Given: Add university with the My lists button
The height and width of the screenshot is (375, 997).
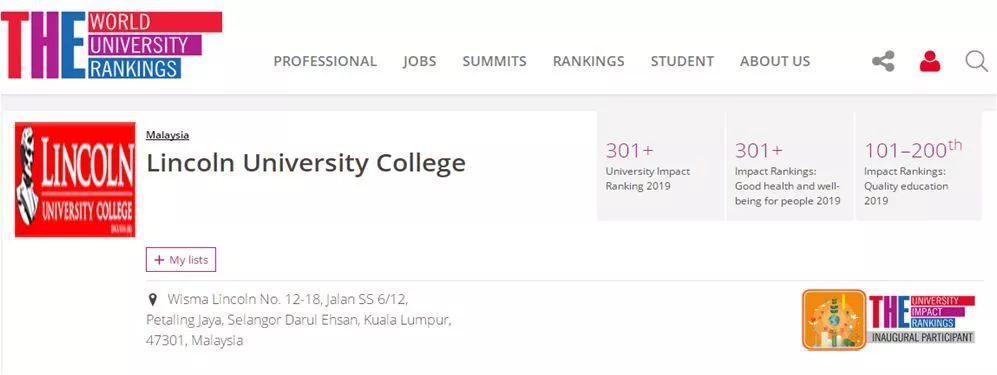Looking at the screenshot, I should (181, 259).
